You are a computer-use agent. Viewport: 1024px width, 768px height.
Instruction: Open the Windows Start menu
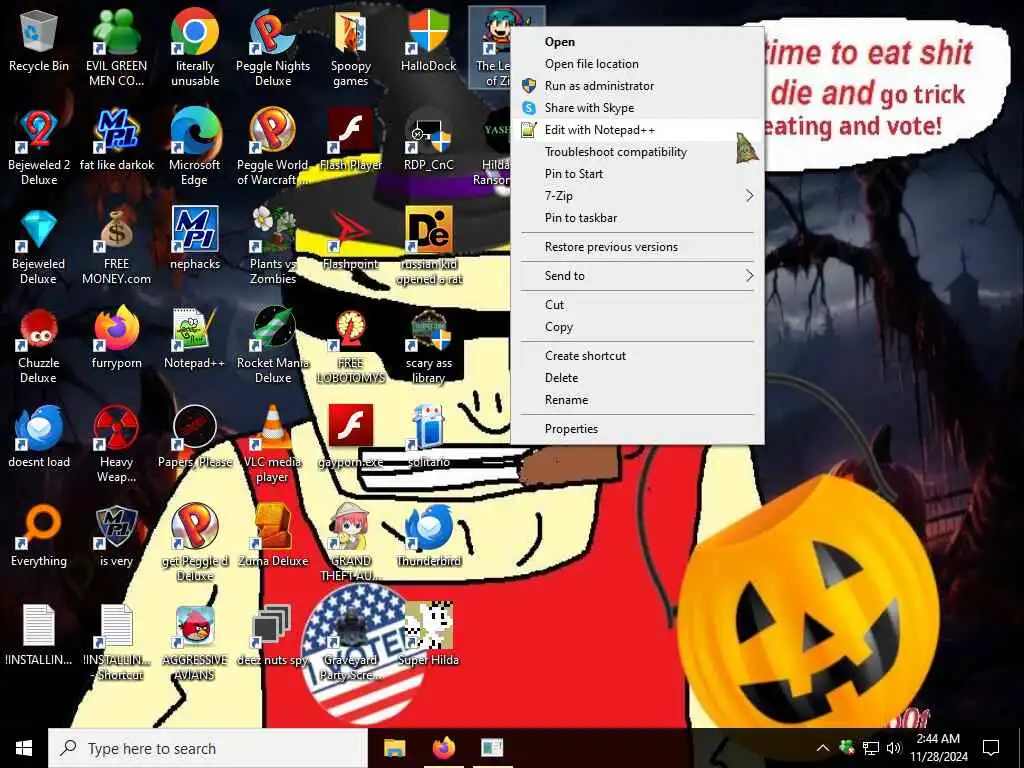(24, 748)
